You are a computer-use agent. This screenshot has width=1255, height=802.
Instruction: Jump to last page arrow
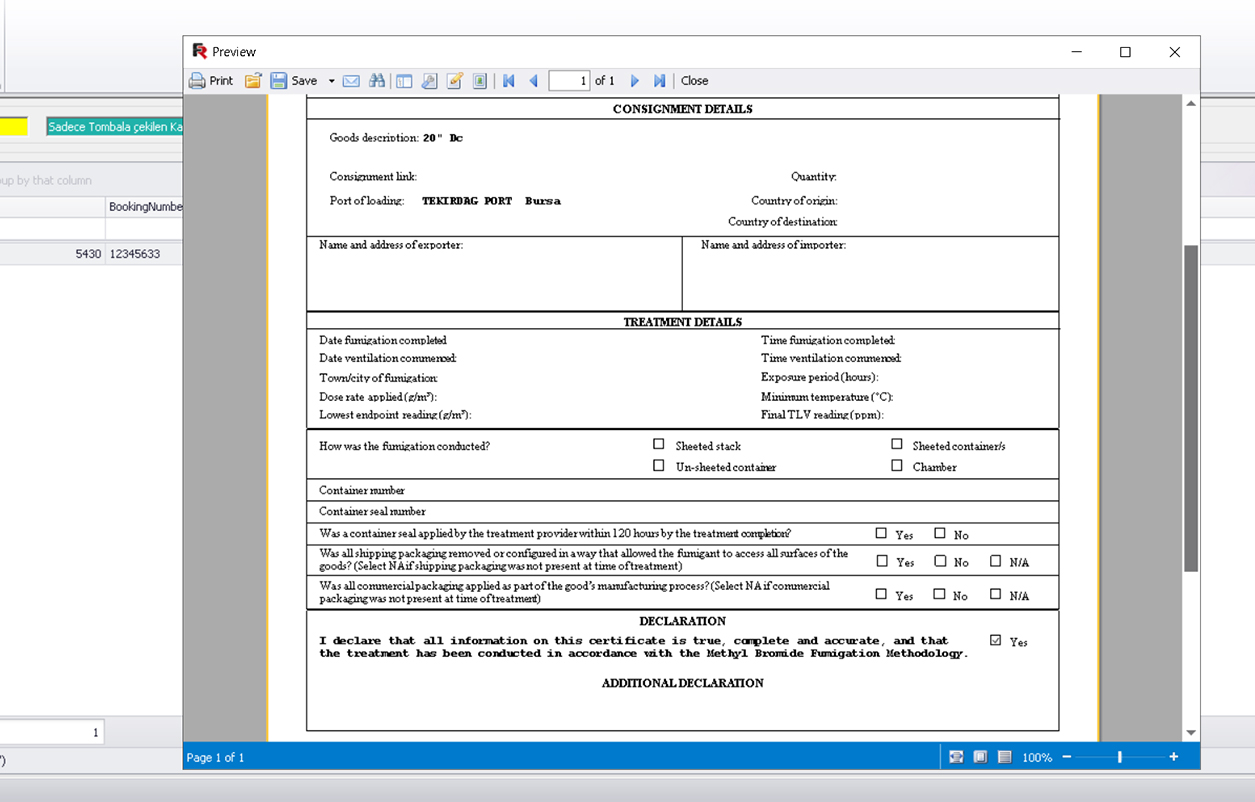[x=659, y=81]
